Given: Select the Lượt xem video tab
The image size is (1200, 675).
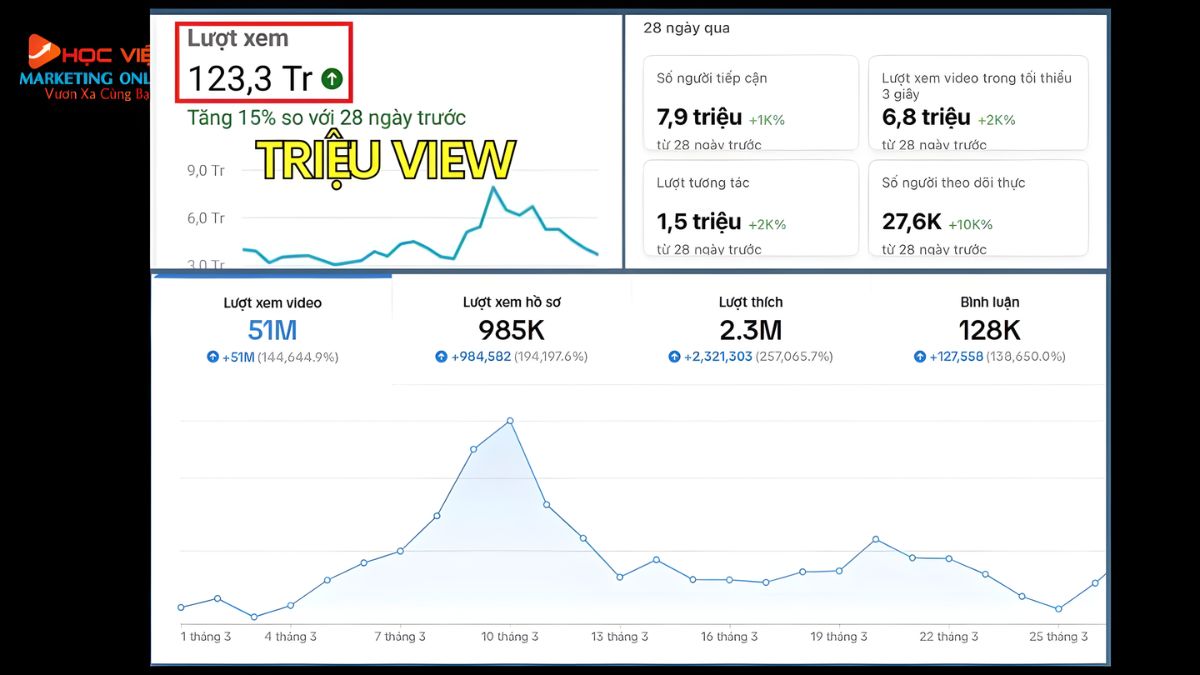Looking at the screenshot, I should coord(272,327).
